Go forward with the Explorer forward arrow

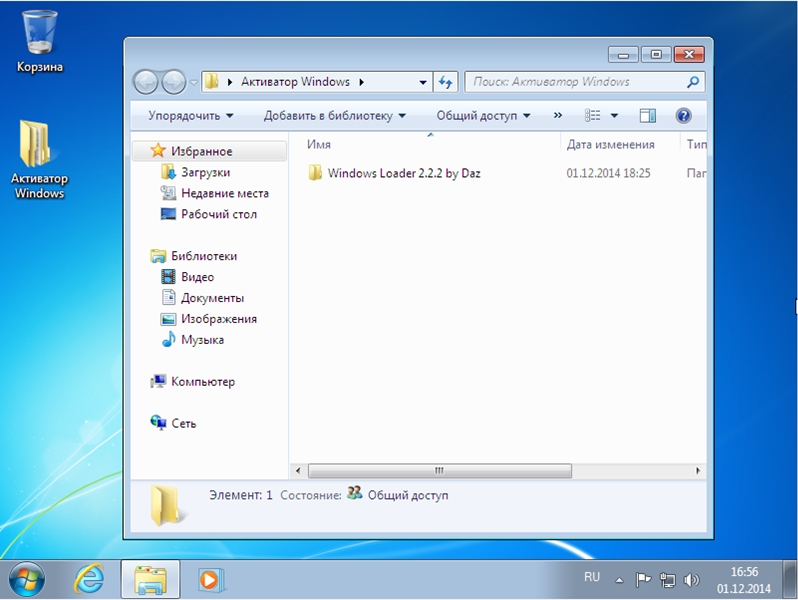pyautogui.click(x=174, y=82)
